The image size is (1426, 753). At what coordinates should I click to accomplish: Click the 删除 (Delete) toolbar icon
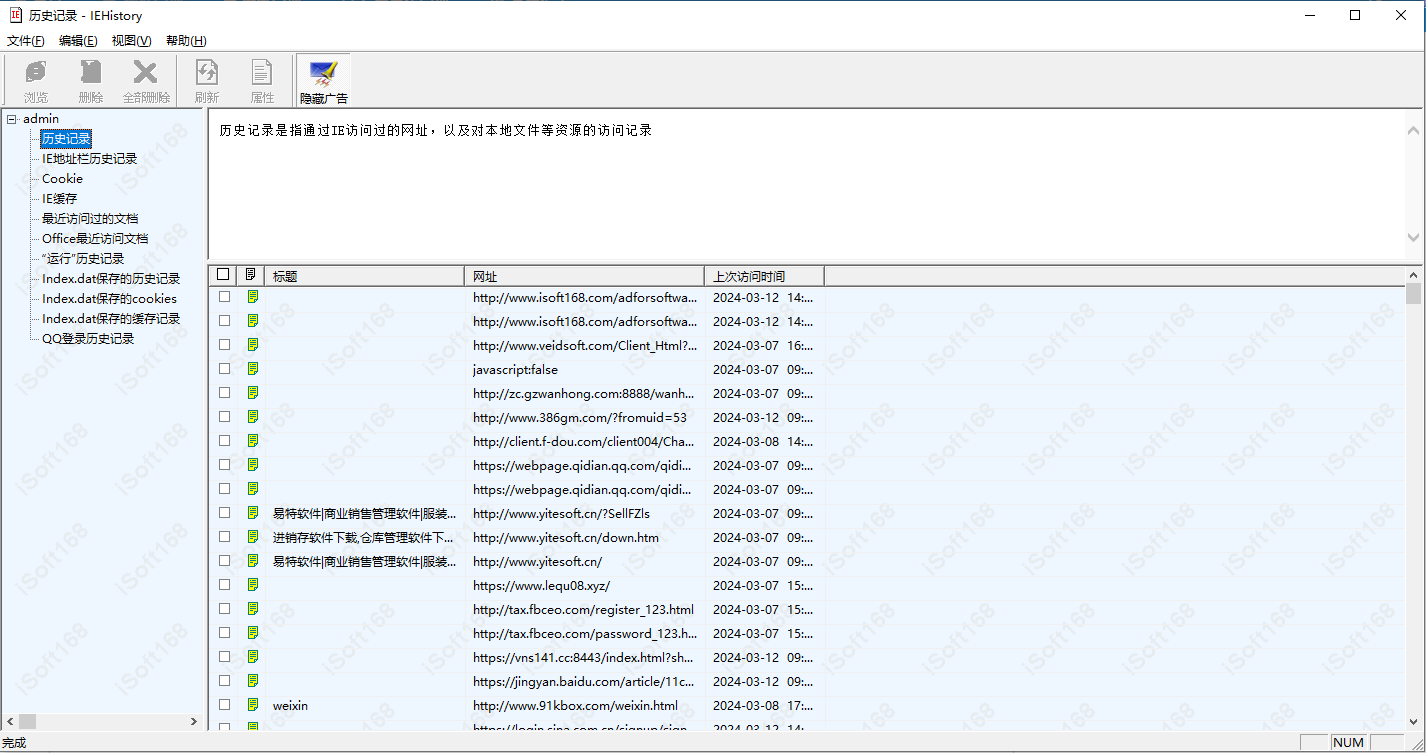click(x=91, y=79)
